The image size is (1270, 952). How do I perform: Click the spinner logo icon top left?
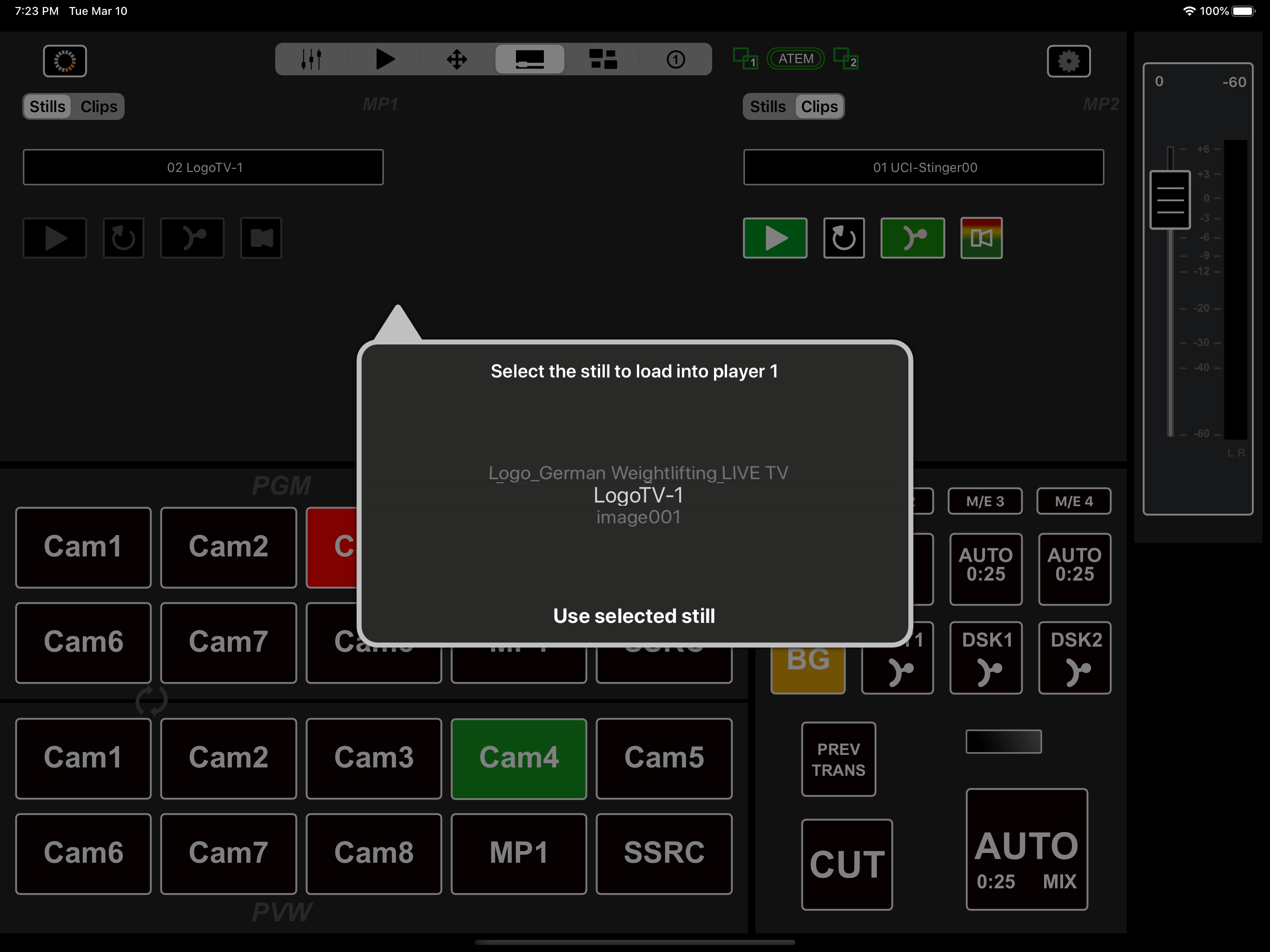(x=65, y=61)
